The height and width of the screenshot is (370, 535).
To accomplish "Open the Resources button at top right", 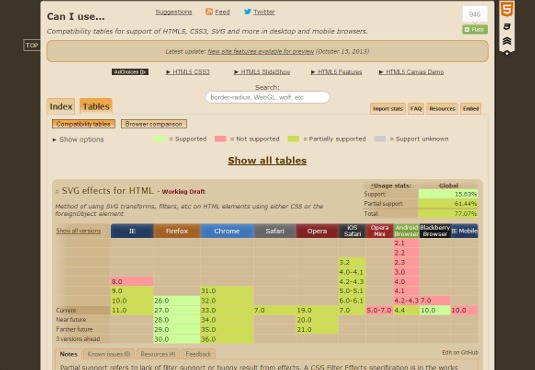I will [442, 109].
